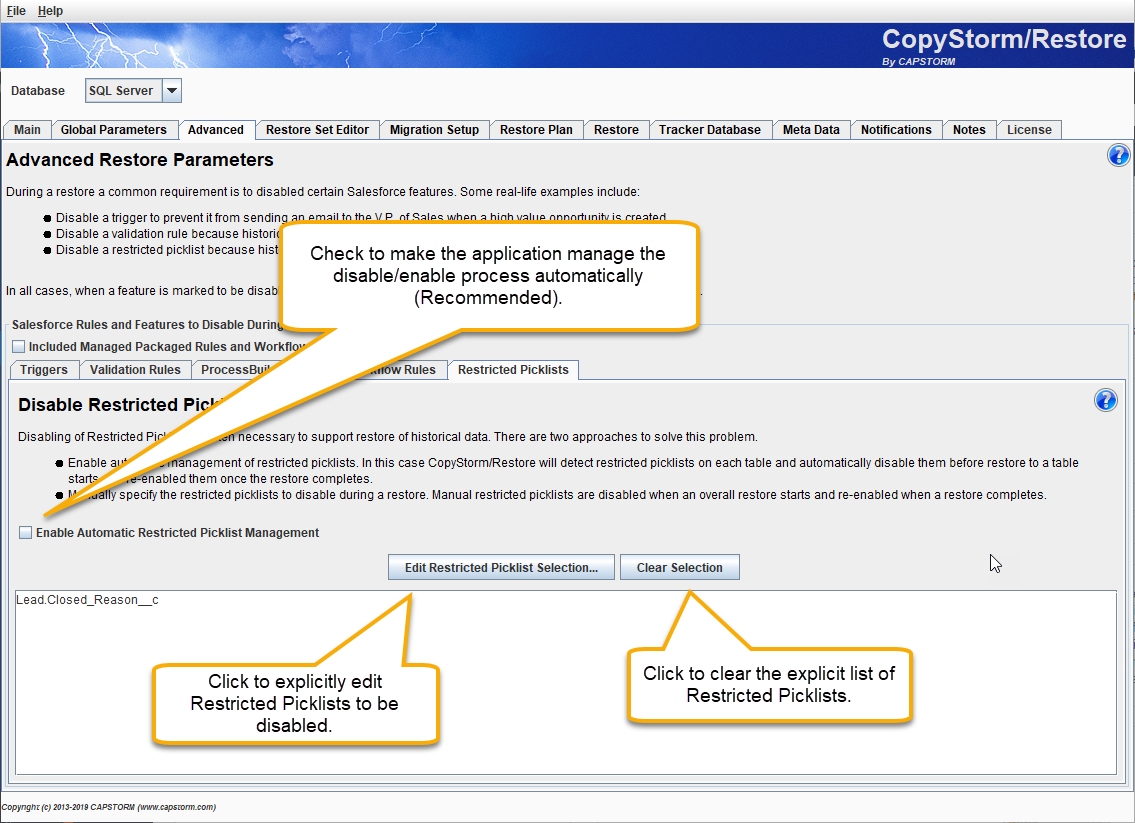This screenshot has width=1135, height=823.
Task: Switch to the Global Parameters tab
Action: click(x=114, y=130)
